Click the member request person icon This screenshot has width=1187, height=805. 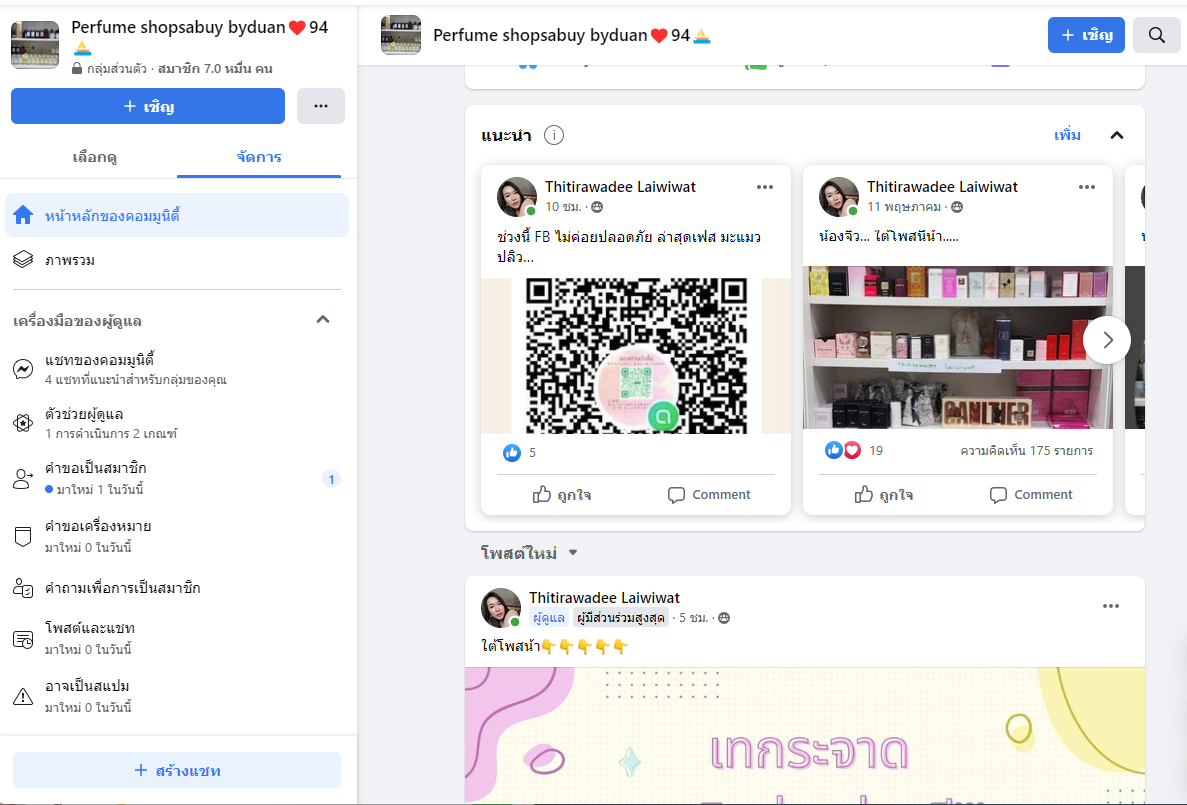23,479
